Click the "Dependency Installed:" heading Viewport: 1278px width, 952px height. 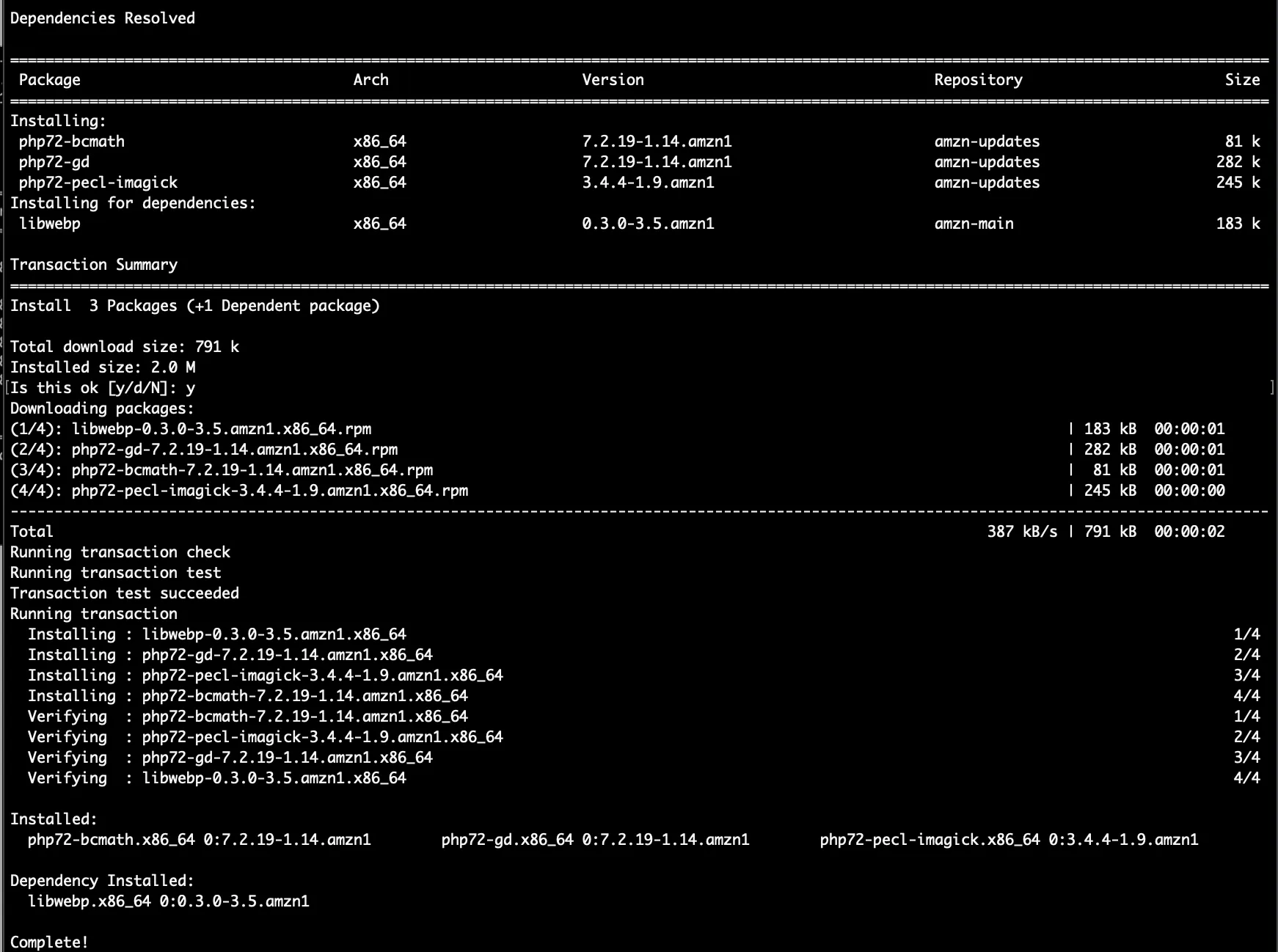pyautogui.click(x=103, y=881)
